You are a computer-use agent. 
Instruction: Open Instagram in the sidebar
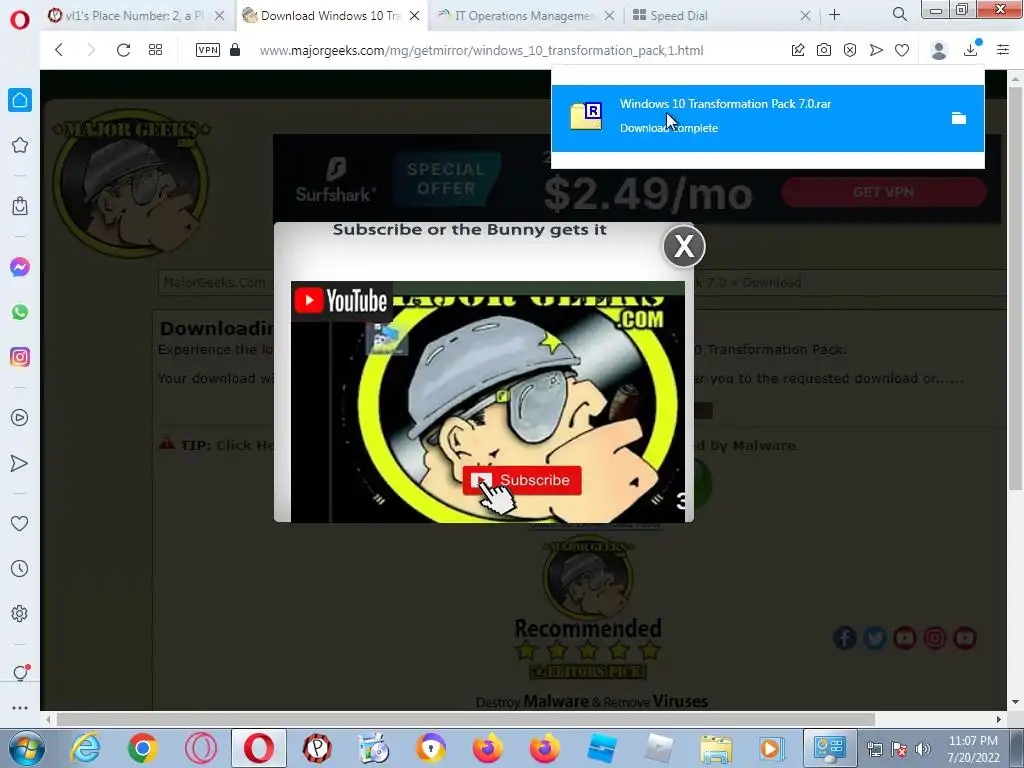20,357
